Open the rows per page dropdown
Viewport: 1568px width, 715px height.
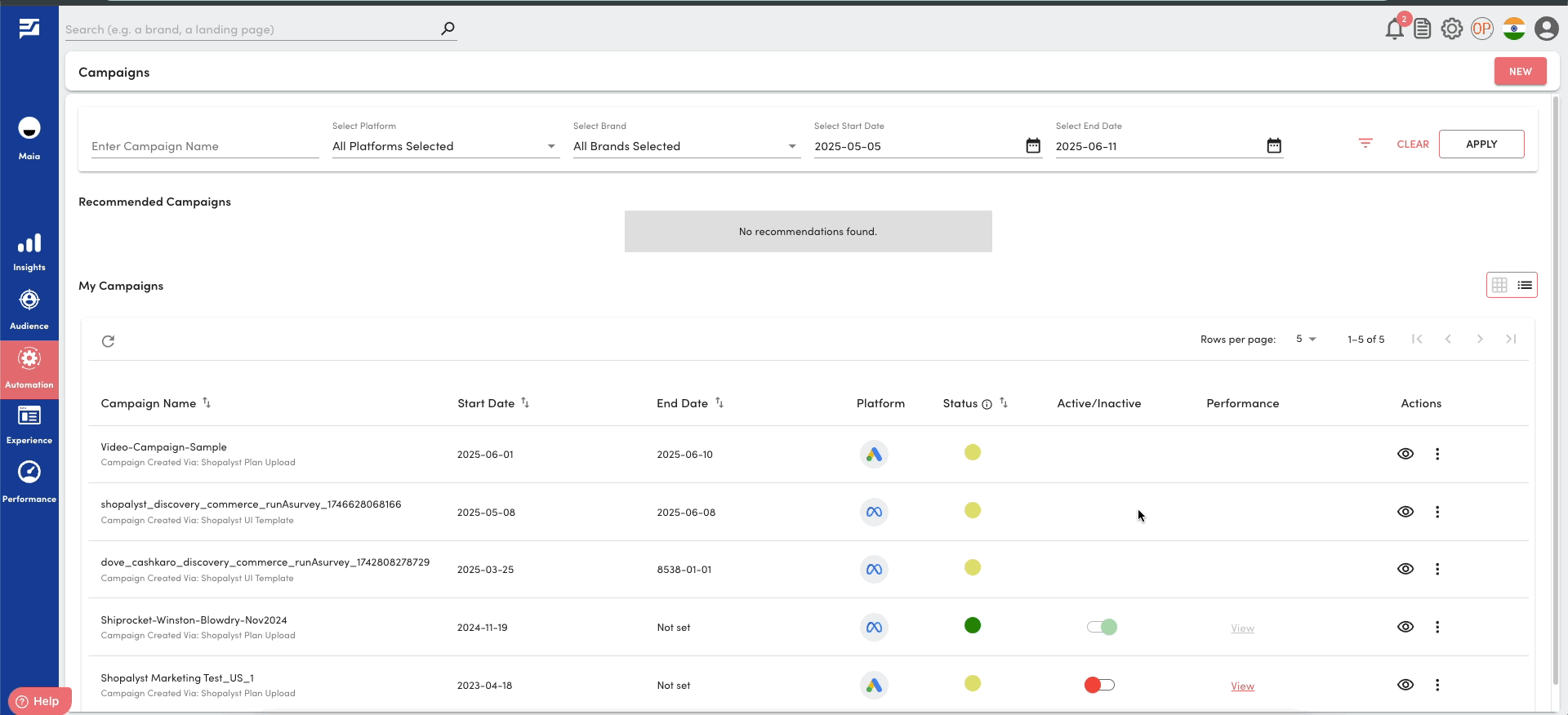tap(1306, 339)
